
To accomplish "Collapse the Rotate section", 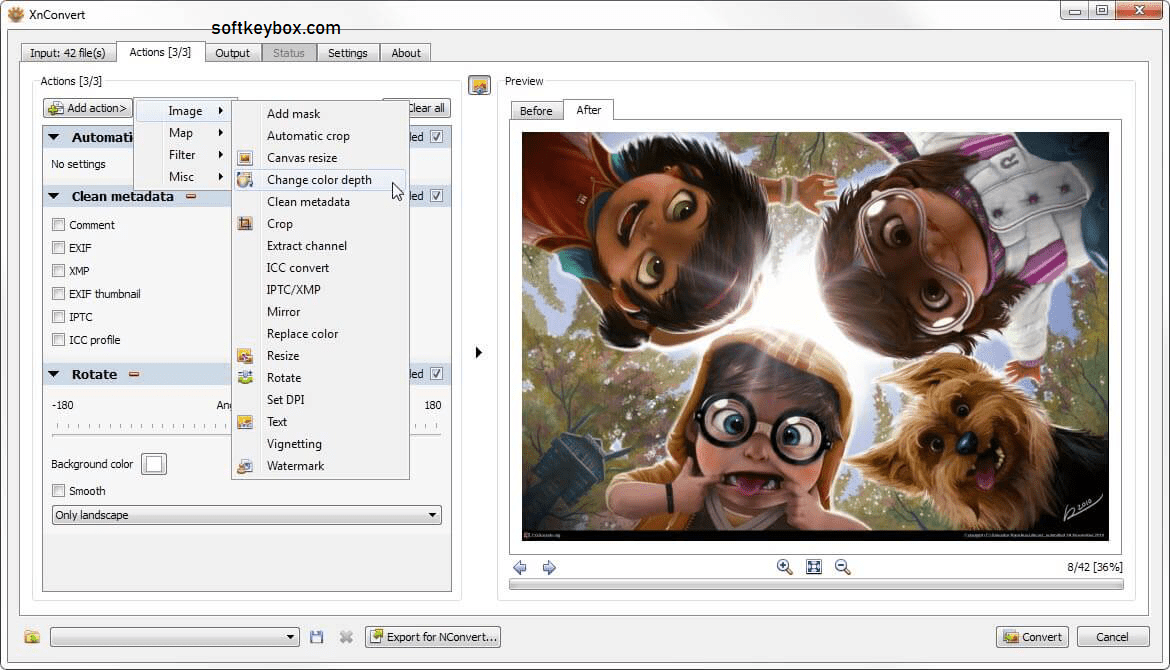I will (x=54, y=373).
